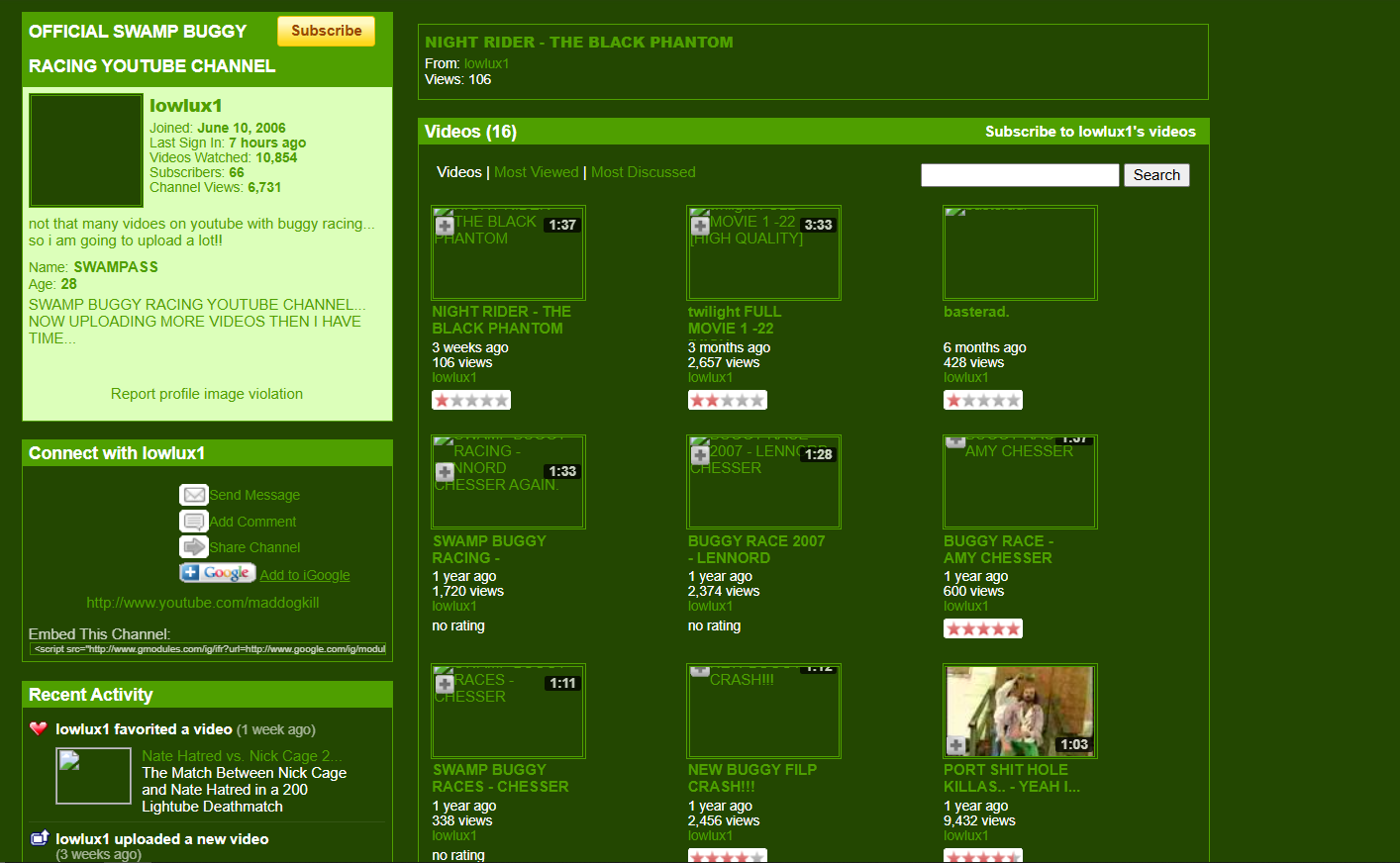This screenshot has width=1400, height=863.
Task: Switch to the Most Discussed tab
Action: pos(644,172)
